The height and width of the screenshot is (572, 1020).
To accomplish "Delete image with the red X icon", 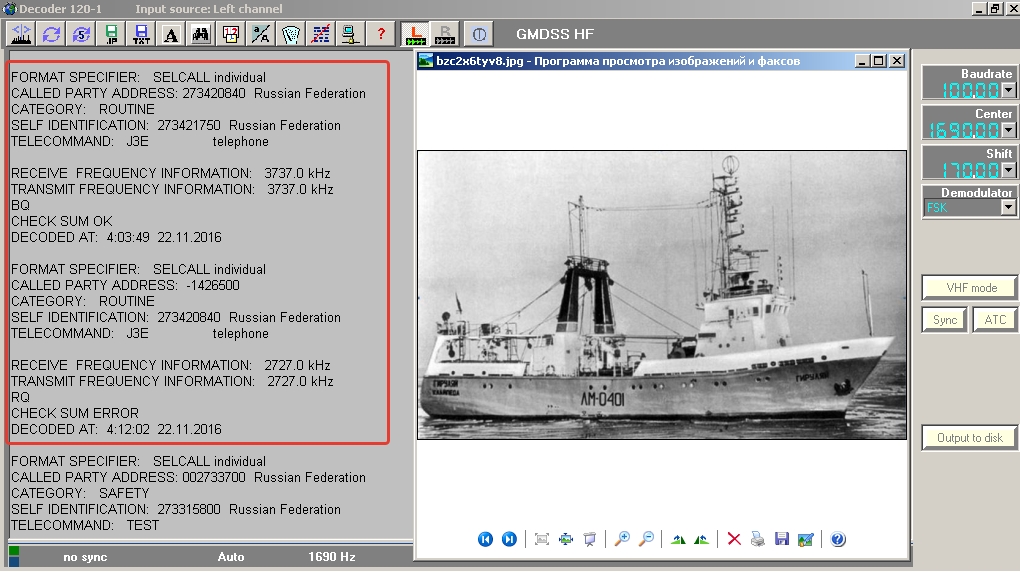I will pyautogui.click(x=734, y=539).
